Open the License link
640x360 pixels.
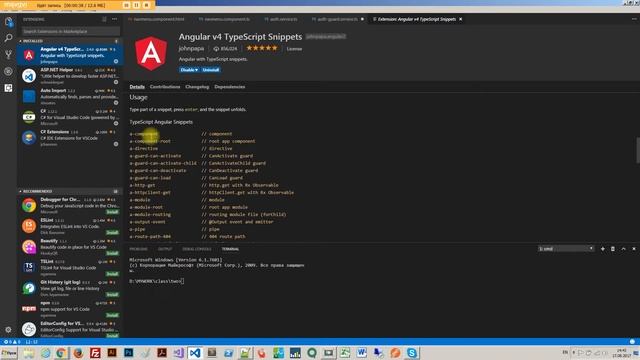[294, 49]
